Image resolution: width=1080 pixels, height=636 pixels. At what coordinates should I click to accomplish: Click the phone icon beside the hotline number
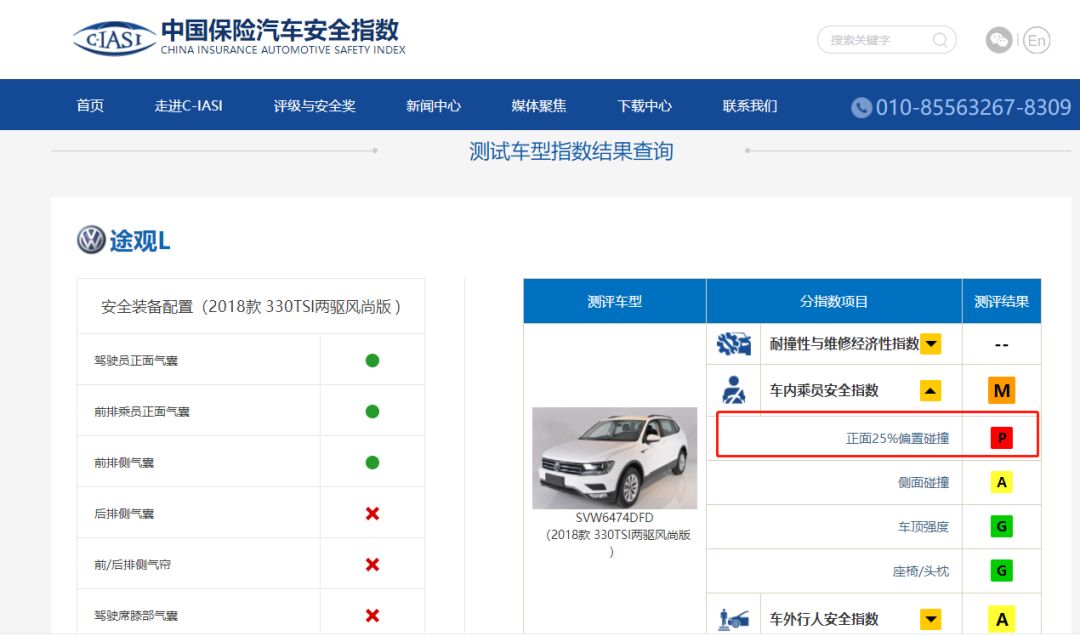pos(861,107)
